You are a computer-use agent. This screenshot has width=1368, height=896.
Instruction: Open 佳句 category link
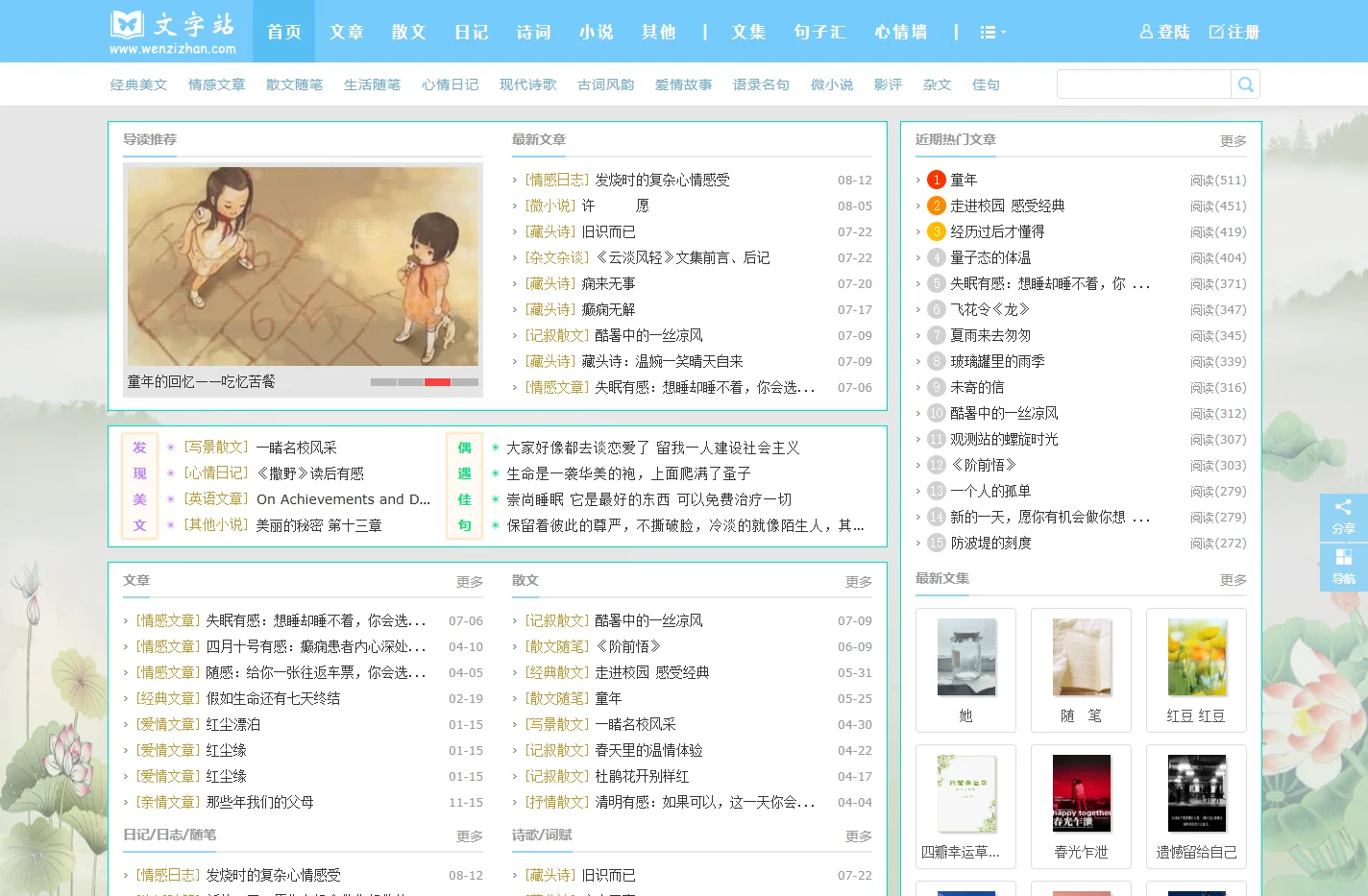[987, 85]
